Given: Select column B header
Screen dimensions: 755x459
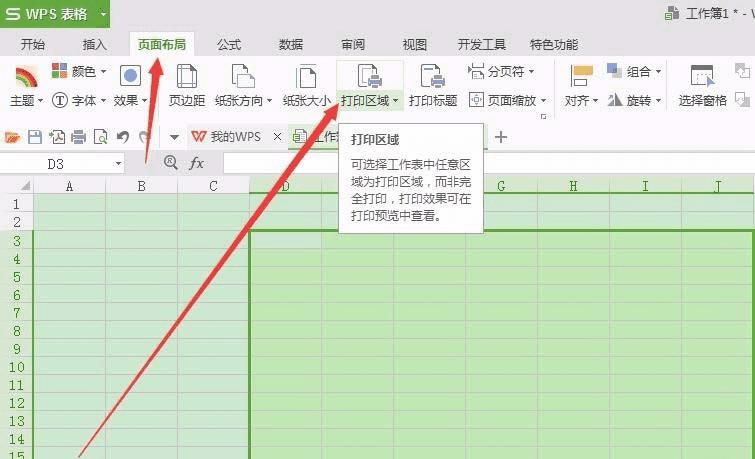Looking at the screenshot, I should point(142,186).
